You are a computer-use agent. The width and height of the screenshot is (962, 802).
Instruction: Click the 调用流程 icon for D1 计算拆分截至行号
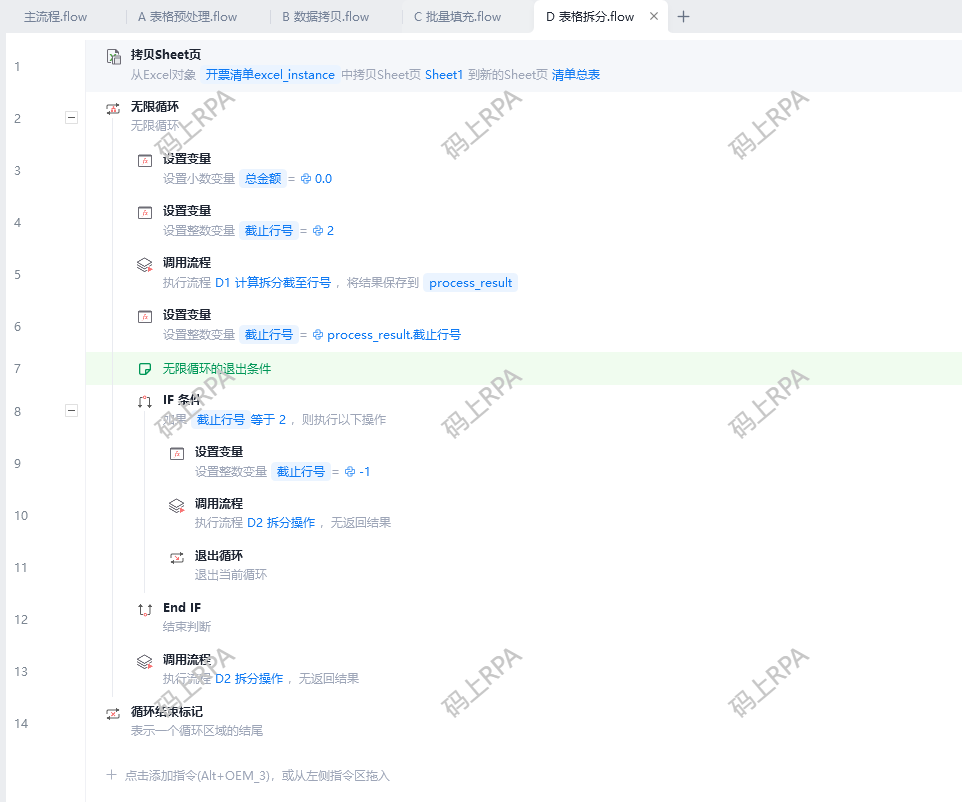point(145,265)
